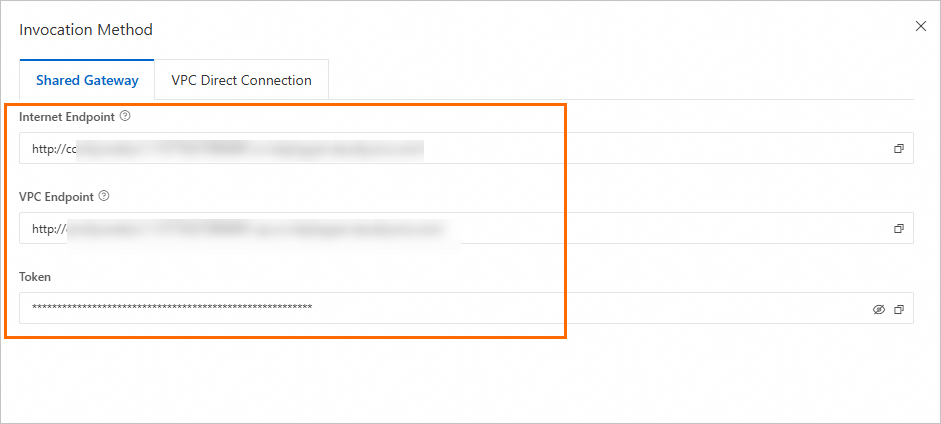Copy the VPC Endpoint URL

pos(898,228)
